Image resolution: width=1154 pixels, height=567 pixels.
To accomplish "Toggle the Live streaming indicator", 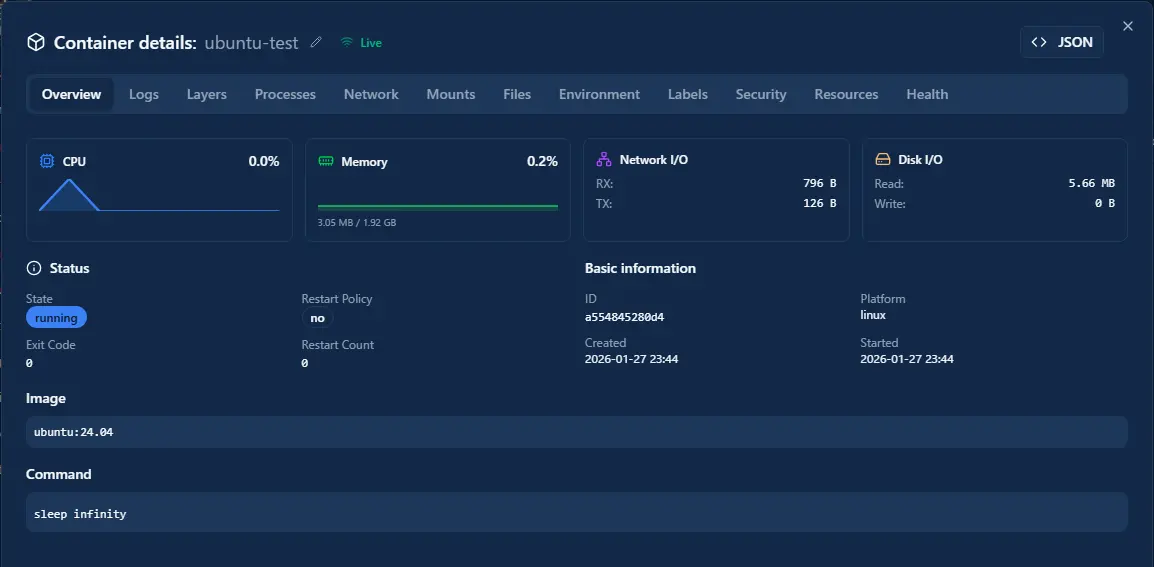I will click(361, 43).
